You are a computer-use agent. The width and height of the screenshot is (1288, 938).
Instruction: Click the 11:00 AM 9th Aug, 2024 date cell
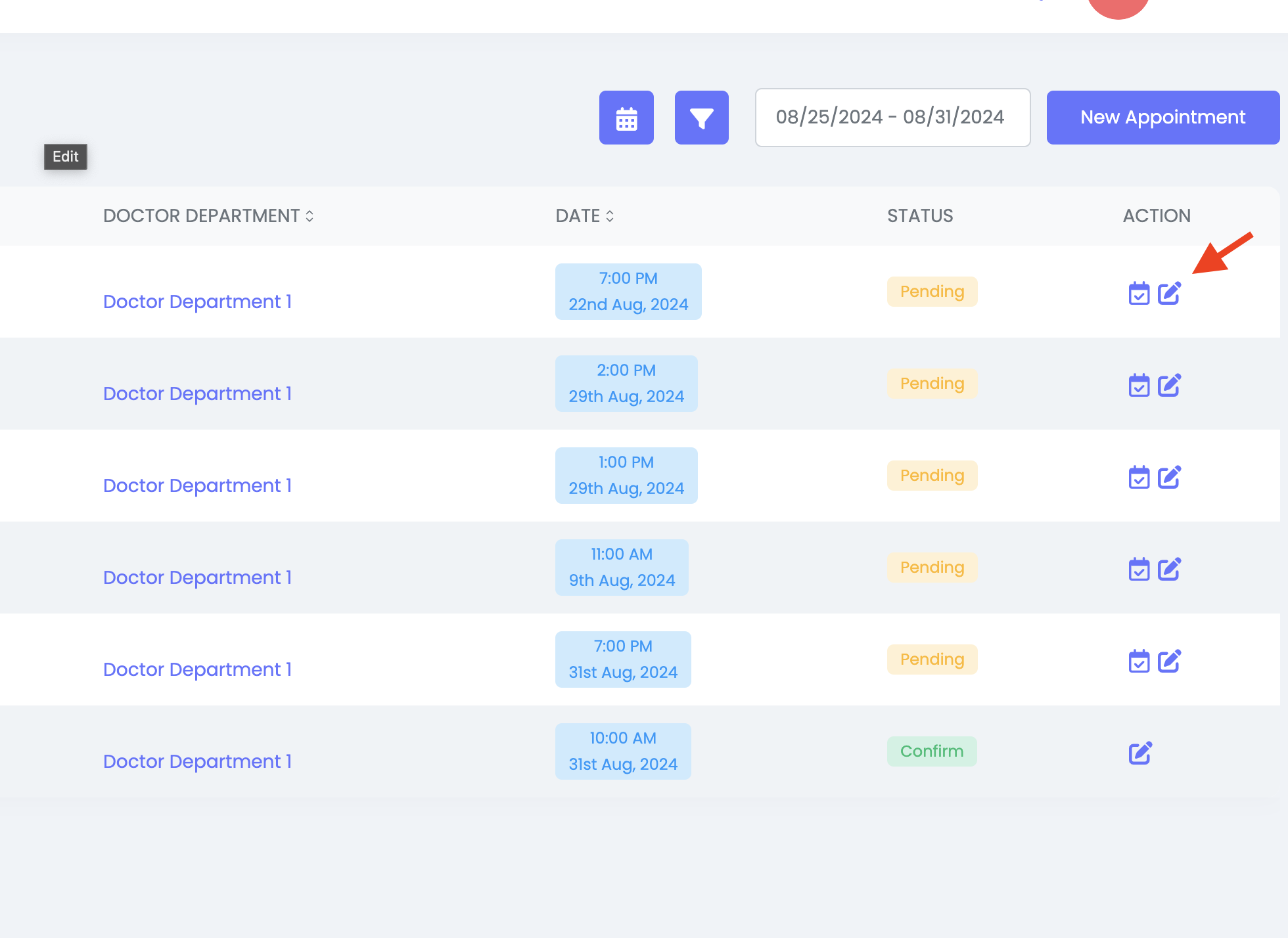pyautogui.click(x=622, y=568)
